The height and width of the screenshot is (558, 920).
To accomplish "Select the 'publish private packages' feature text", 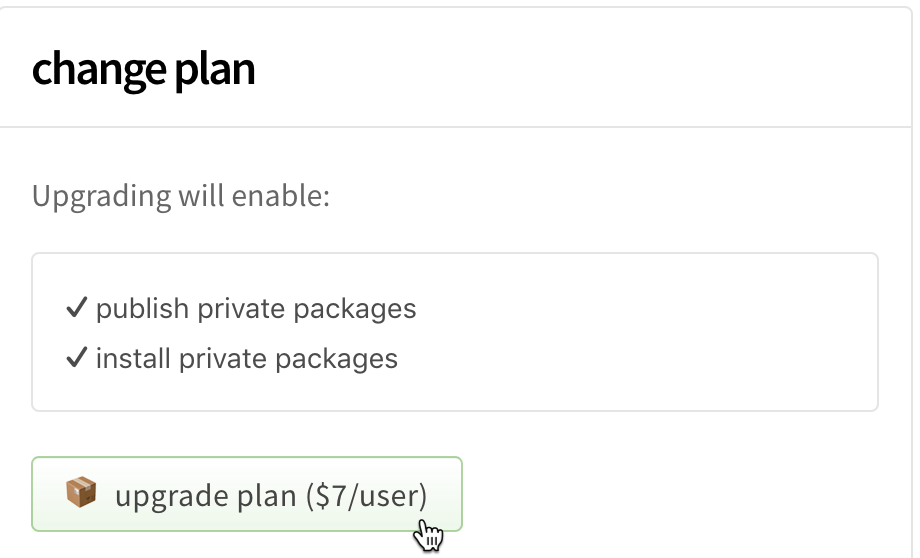I will [x=256, y=309].
